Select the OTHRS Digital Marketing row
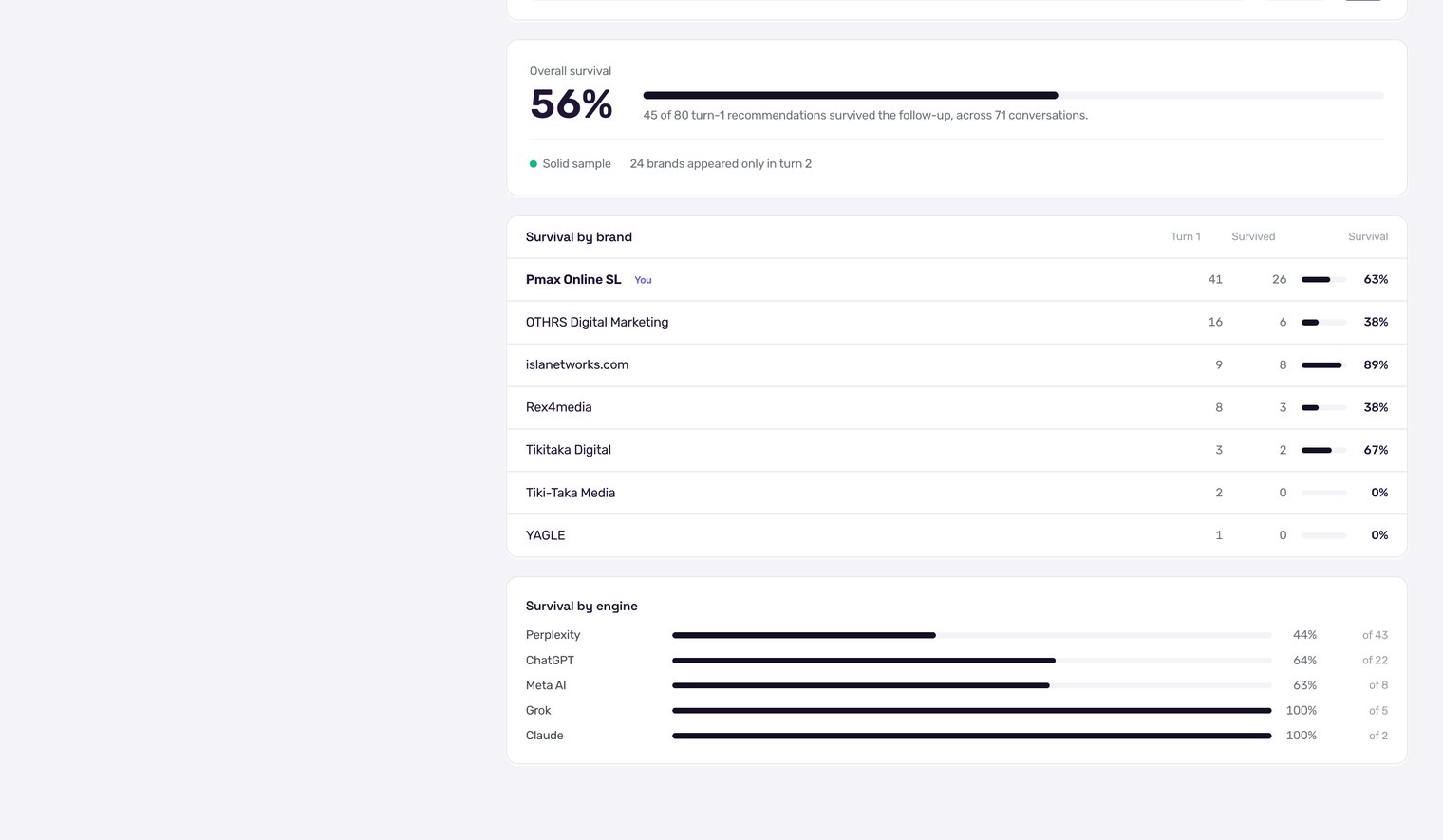1443x840 pixels. point(957,323)
